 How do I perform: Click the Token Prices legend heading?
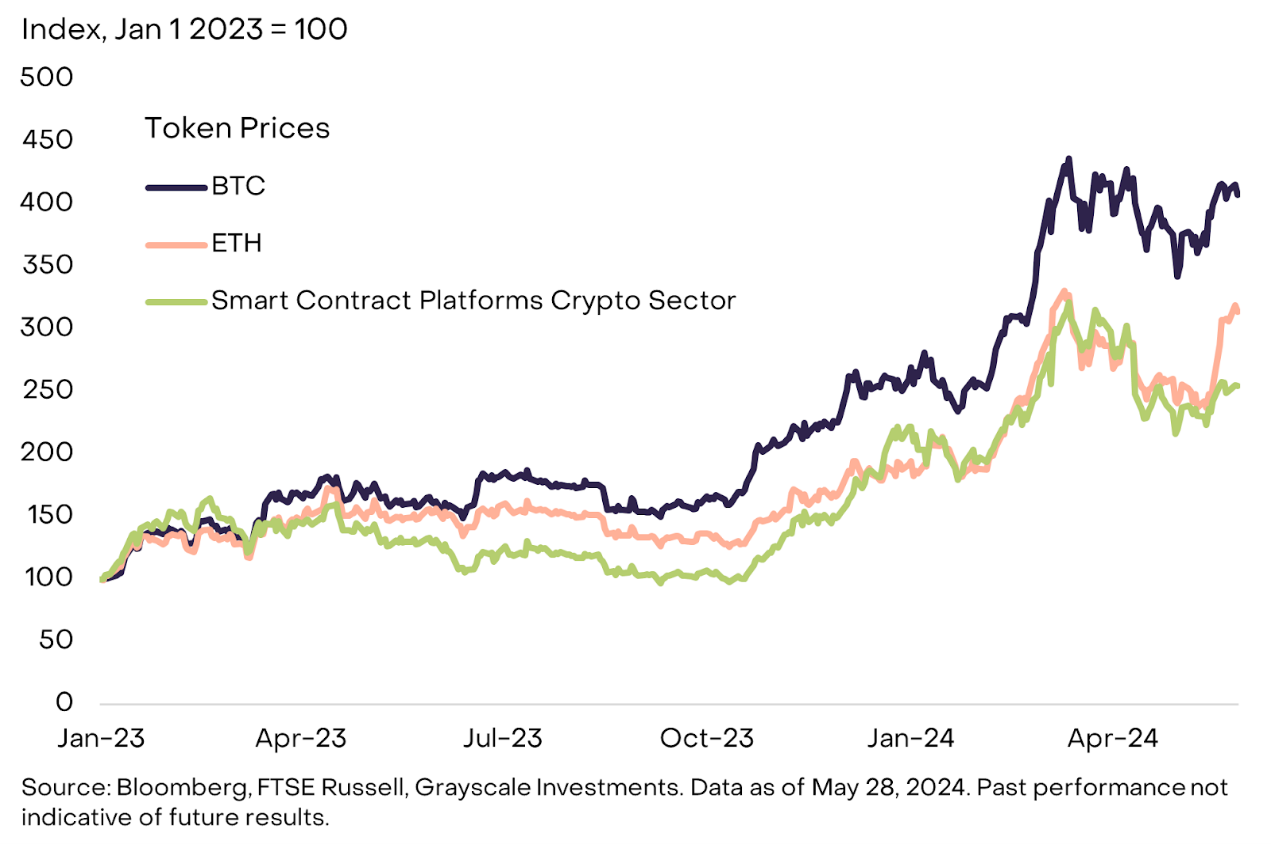[x=237, y=129]
